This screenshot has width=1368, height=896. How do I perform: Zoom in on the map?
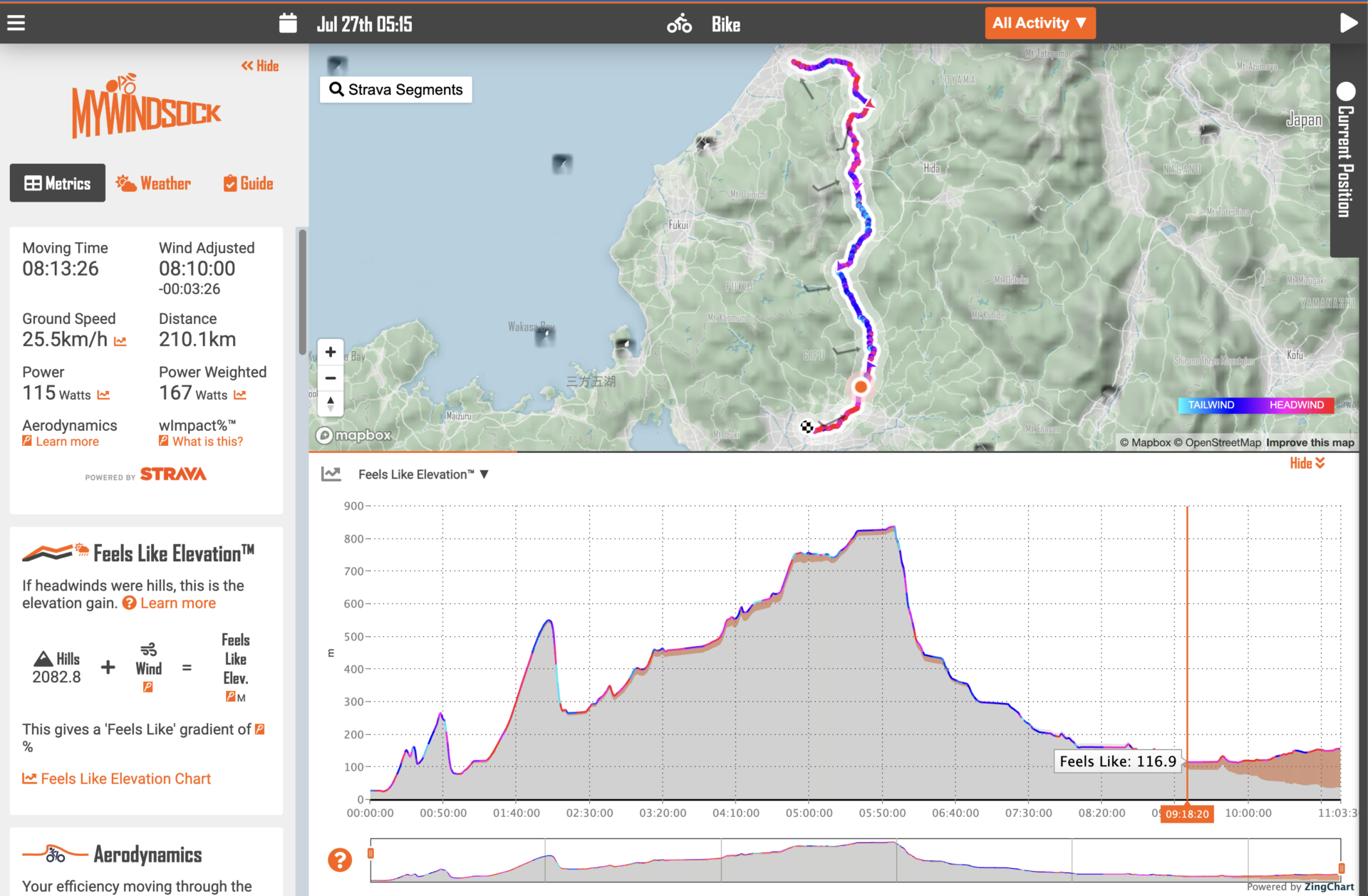pos(331,352)
